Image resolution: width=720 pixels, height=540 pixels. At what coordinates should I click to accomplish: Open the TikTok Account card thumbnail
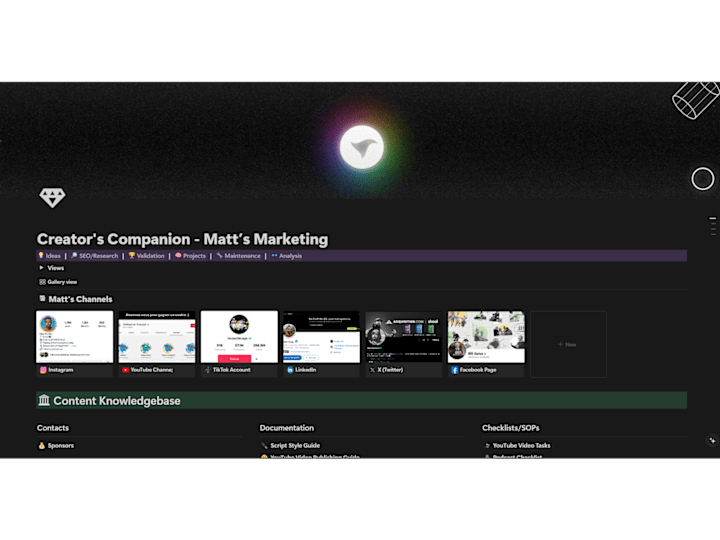coord(239,337)
